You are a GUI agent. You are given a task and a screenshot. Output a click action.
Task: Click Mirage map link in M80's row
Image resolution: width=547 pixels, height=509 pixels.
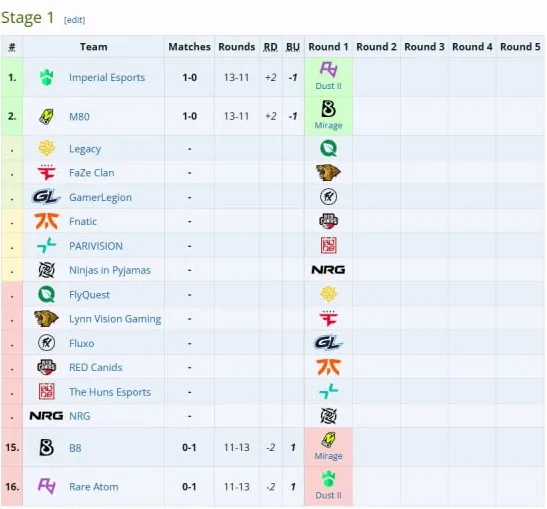point(328,125)
